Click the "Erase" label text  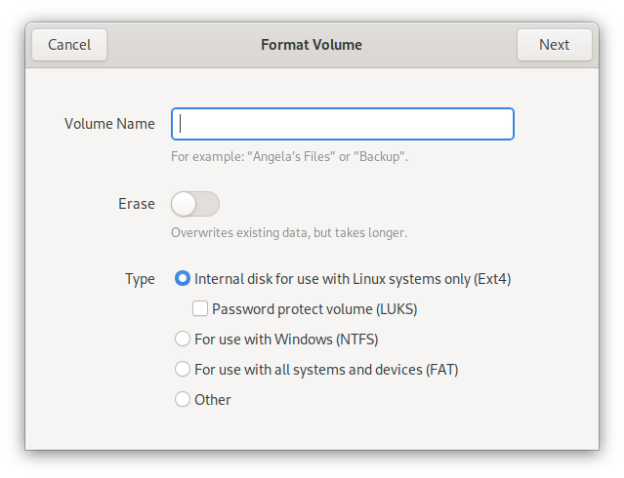136,204
